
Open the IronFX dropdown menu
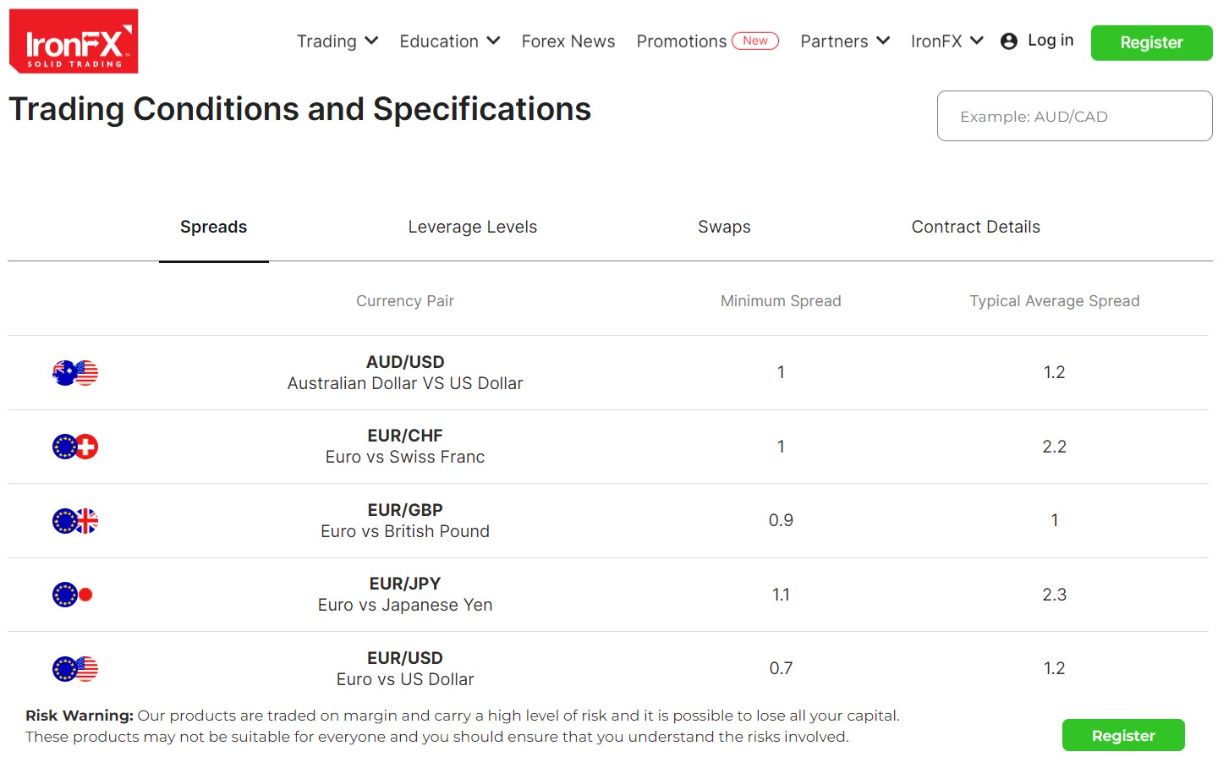pos(946,41)
